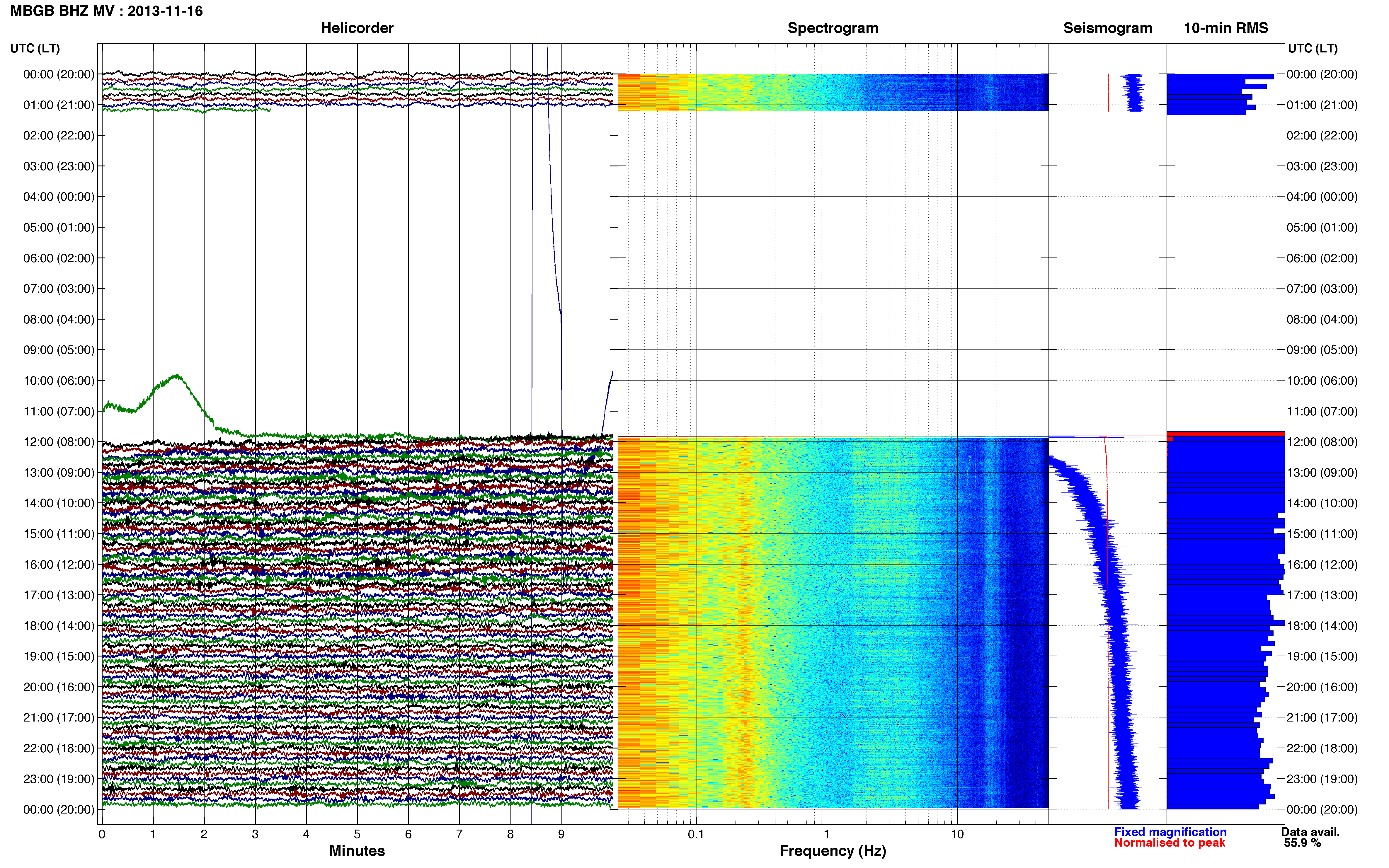Click Frequency axis tick 10
This screenshot has width=1389, height=868.
957,834
